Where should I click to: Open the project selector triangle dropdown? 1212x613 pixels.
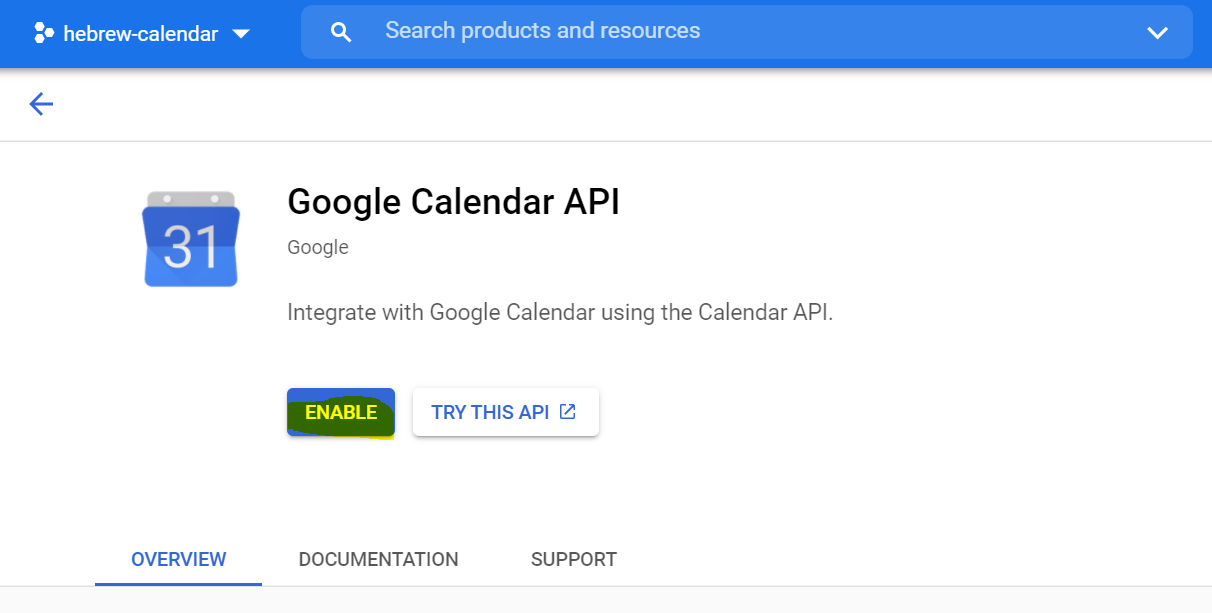241,32
